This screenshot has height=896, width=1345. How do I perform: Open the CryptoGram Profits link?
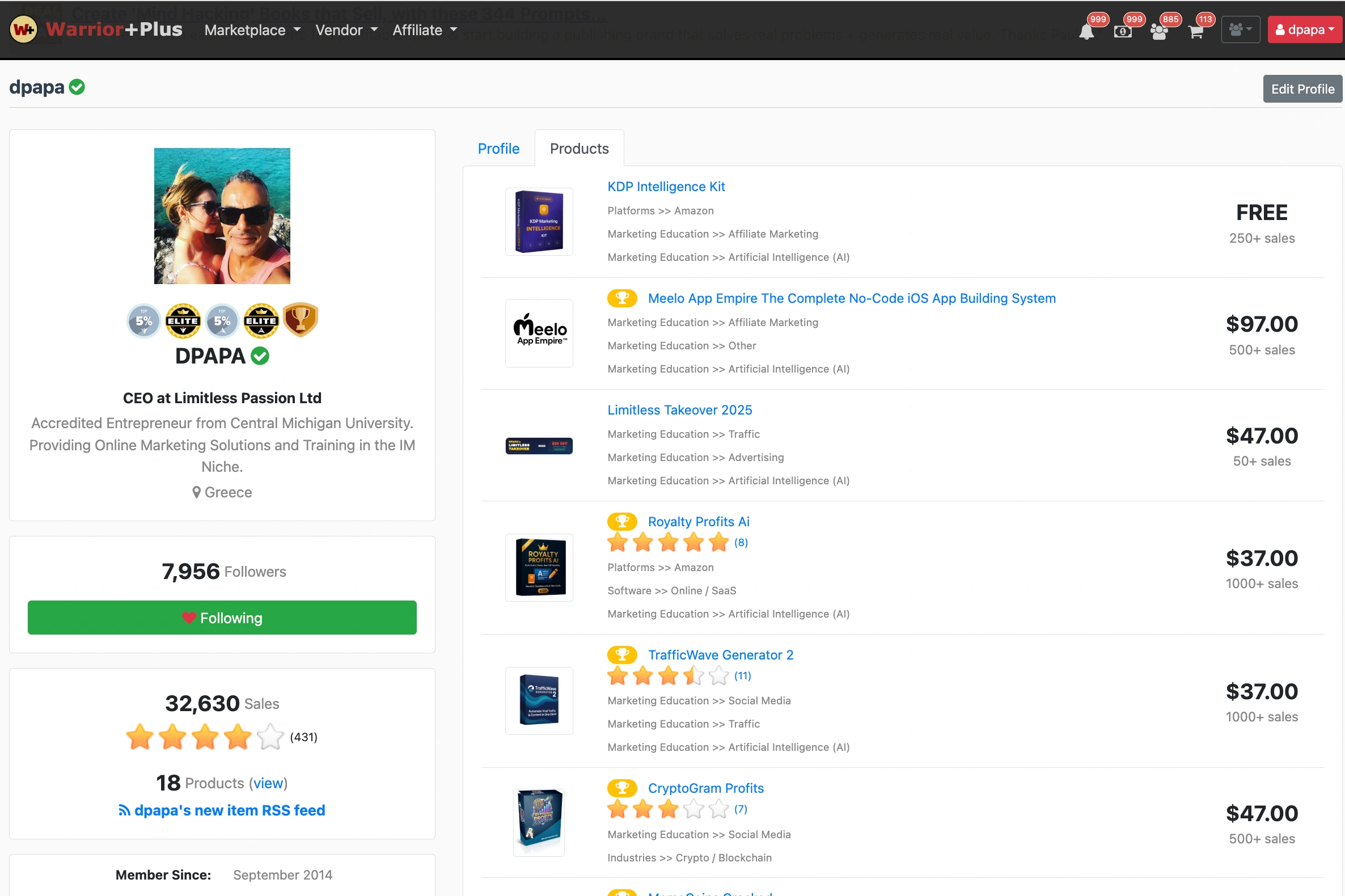pos(705,788)
